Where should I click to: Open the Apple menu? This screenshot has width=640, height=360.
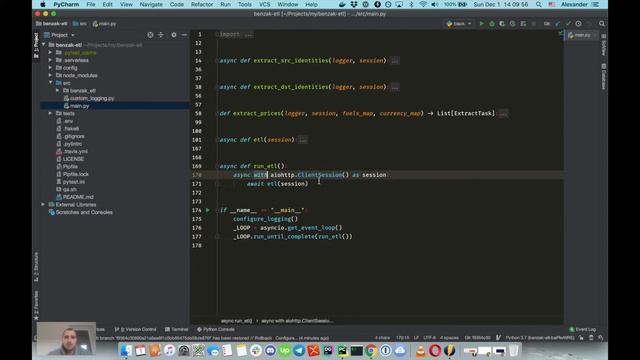[42, 4]
